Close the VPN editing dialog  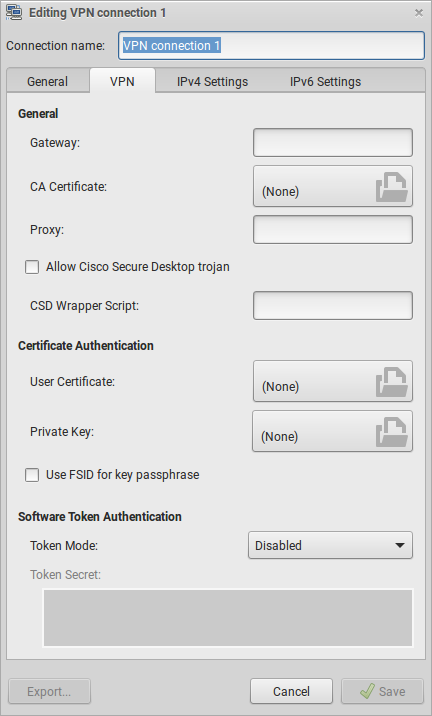418,13
